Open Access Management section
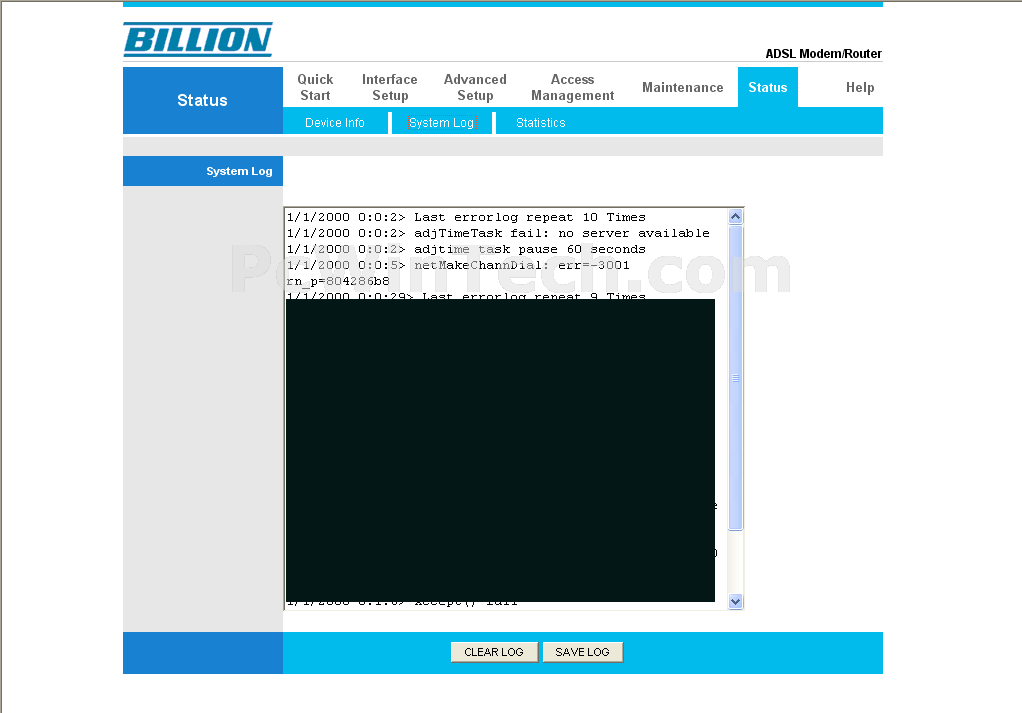Image resolution: width=1022 pixels, height=713 pixels. (x=572, y=87)
